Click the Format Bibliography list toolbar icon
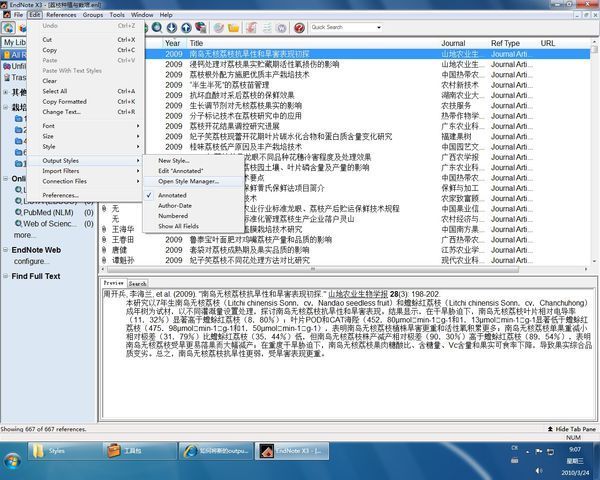Image resolution: width=600 pixels, height=480 pixels. coord(267,28)
